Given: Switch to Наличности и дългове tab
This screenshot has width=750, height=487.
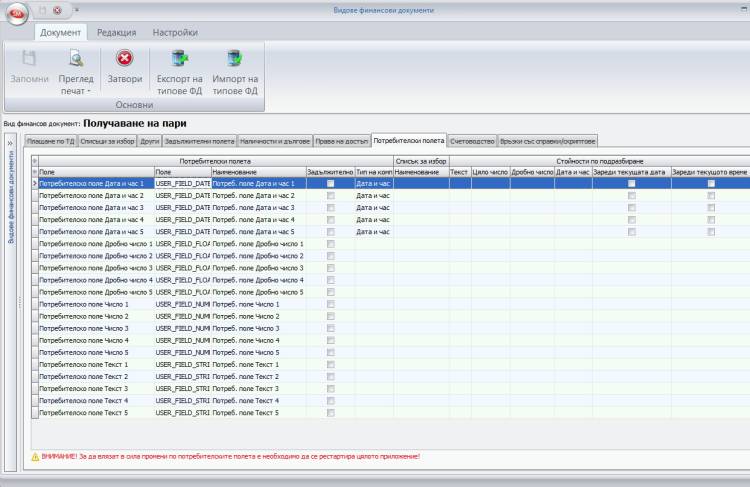Looking at the screenshot, I should 275,141.
